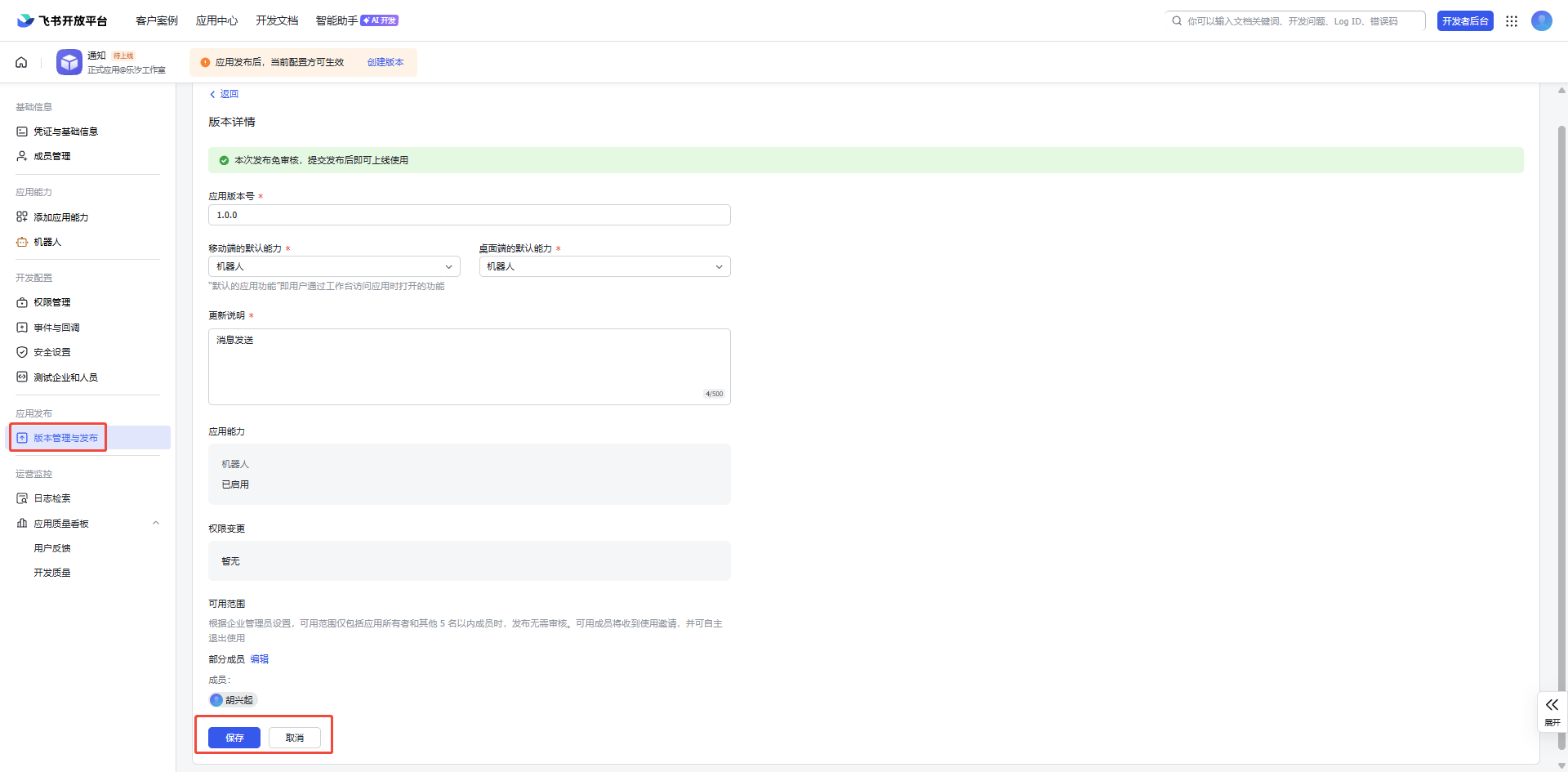Click the 创建版本 link
The height and width of the screenshot is (772, 1568).
coord(385,62)
